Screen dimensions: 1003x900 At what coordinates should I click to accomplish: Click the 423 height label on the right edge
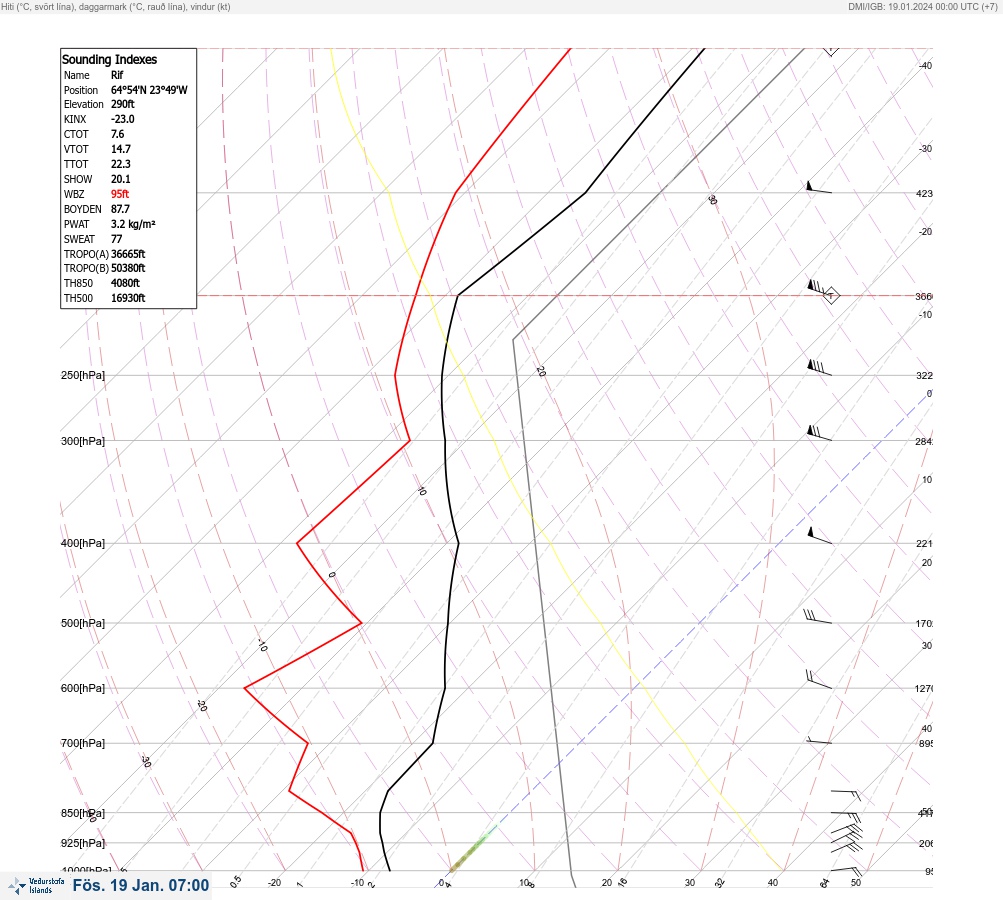coord(924,193)
